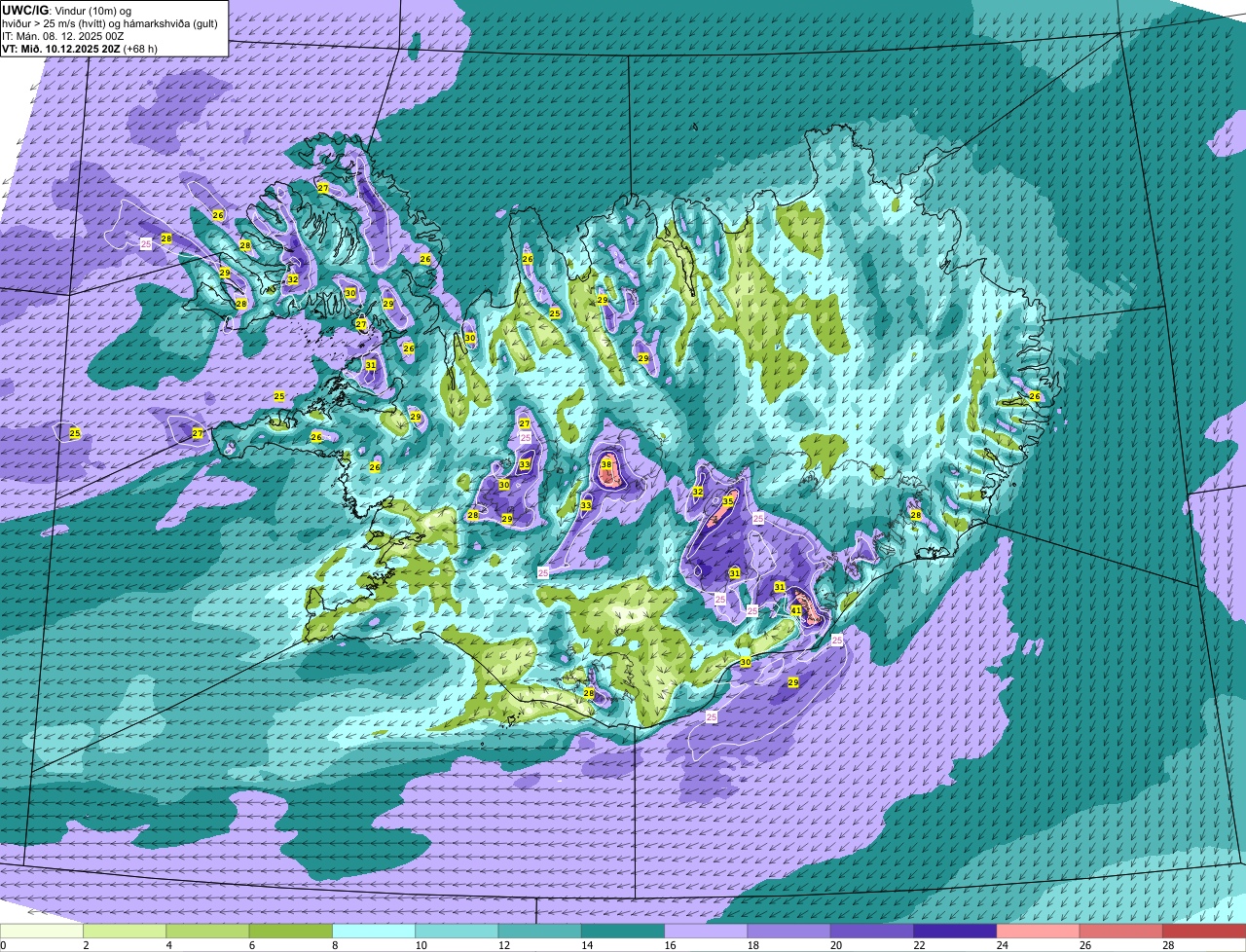
Task: Click the title line "UWC/IG: Vindur (10m) og"
Action: click(x=66, y=11)
